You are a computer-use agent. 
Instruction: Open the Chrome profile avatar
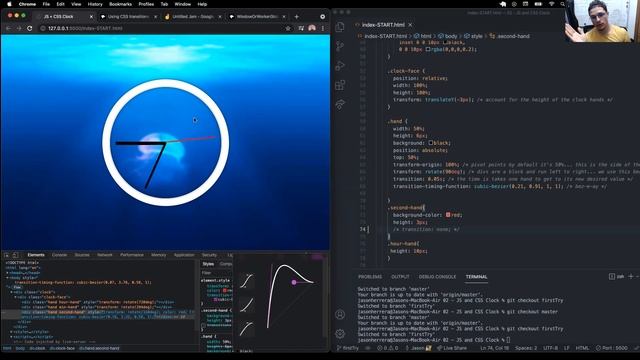(312, 28)
